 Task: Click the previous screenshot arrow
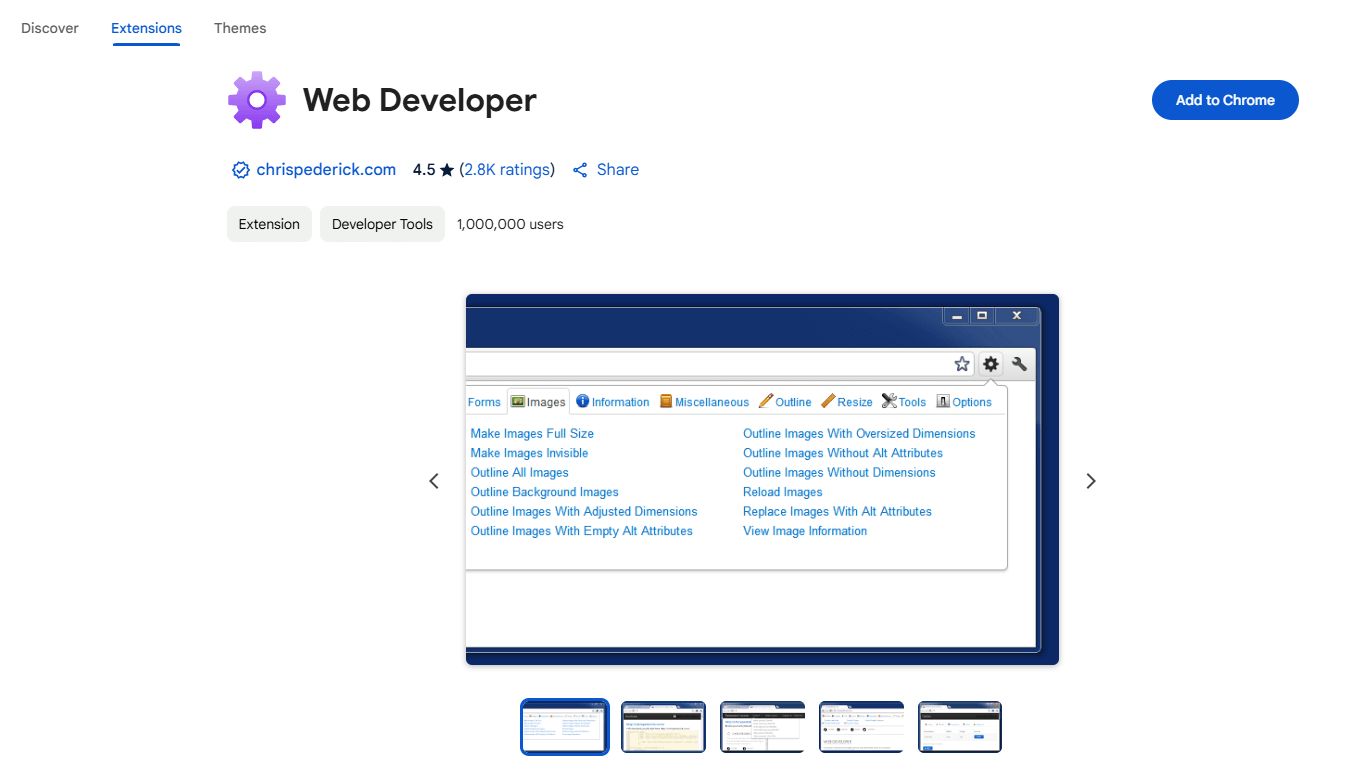(433, 481)
